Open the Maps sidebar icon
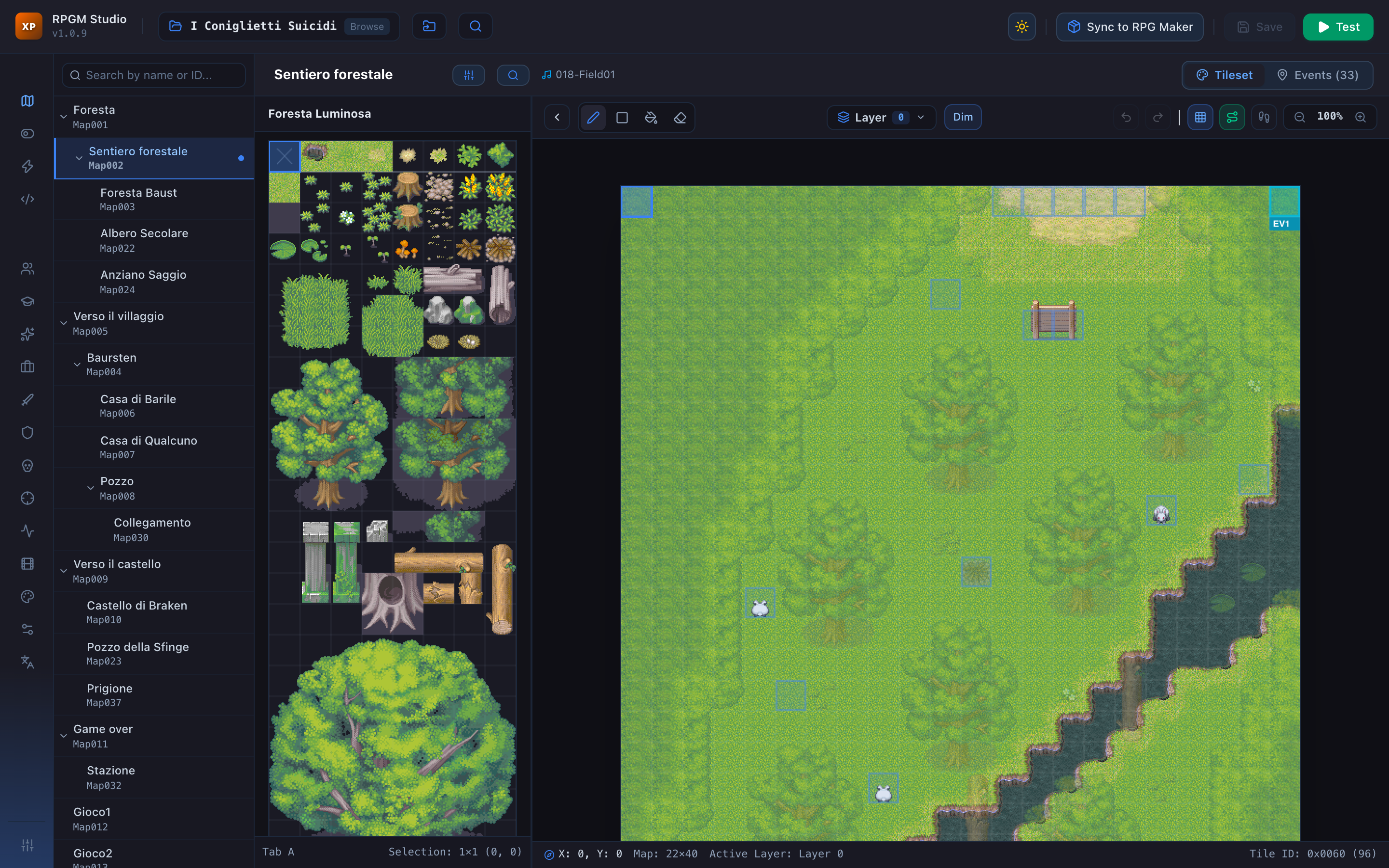 27,100
